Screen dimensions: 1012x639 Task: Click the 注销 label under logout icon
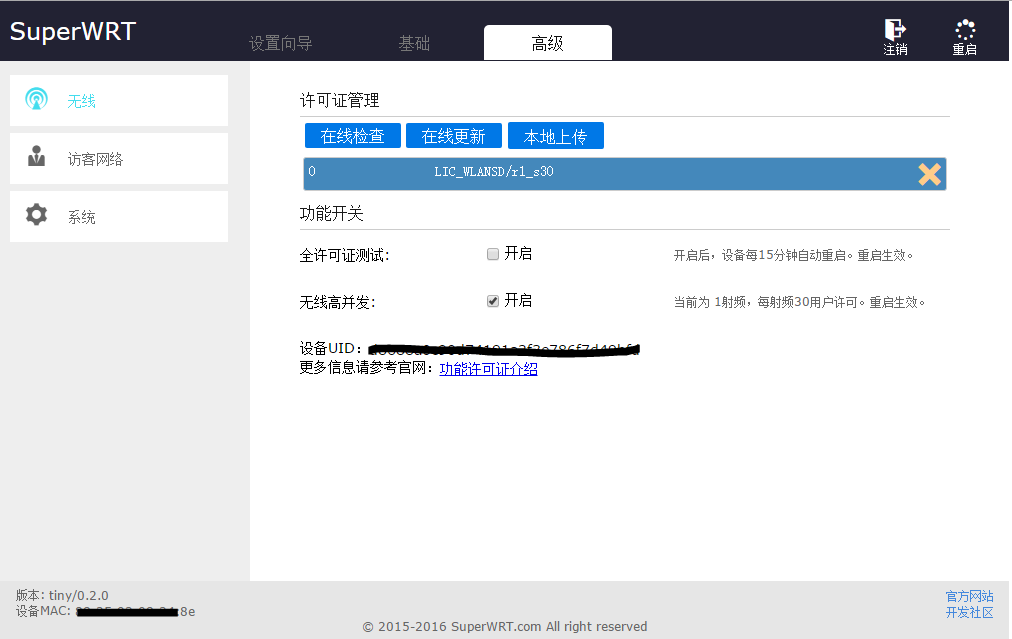pyautogui.click(x=895, y=50)
